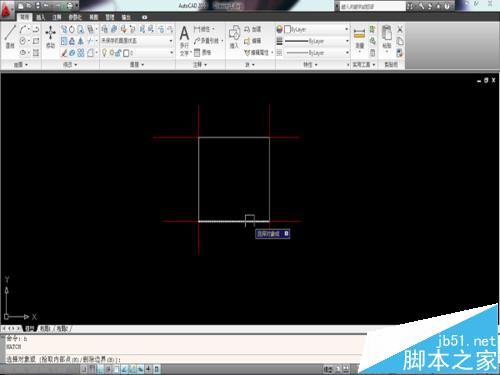Image resolution: width=500 pixels, height=375 pixels.
Task: Switch to the View (视图) ribbon tab
Action: point(94,17)
